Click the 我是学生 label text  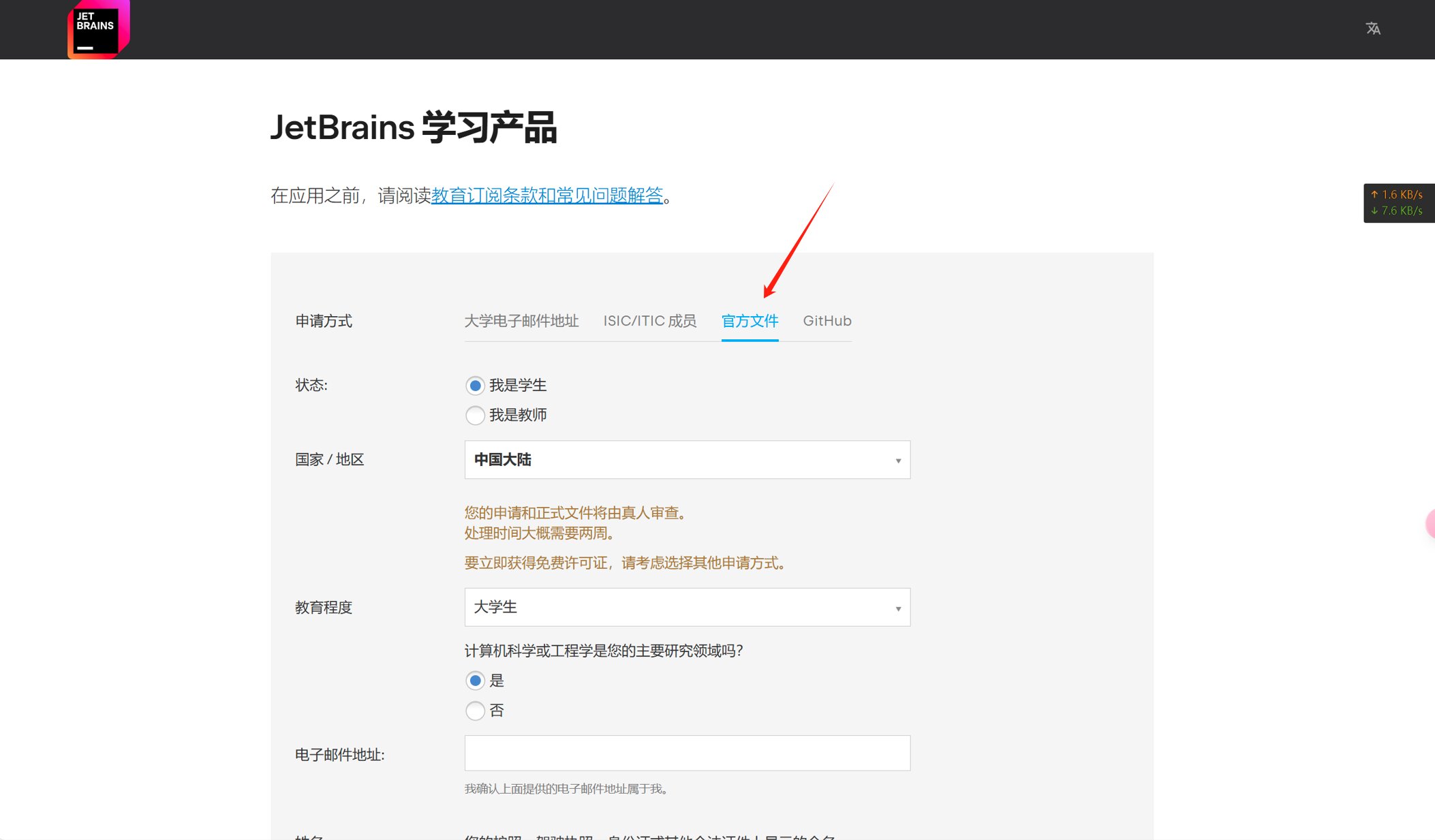coord(518,386)
